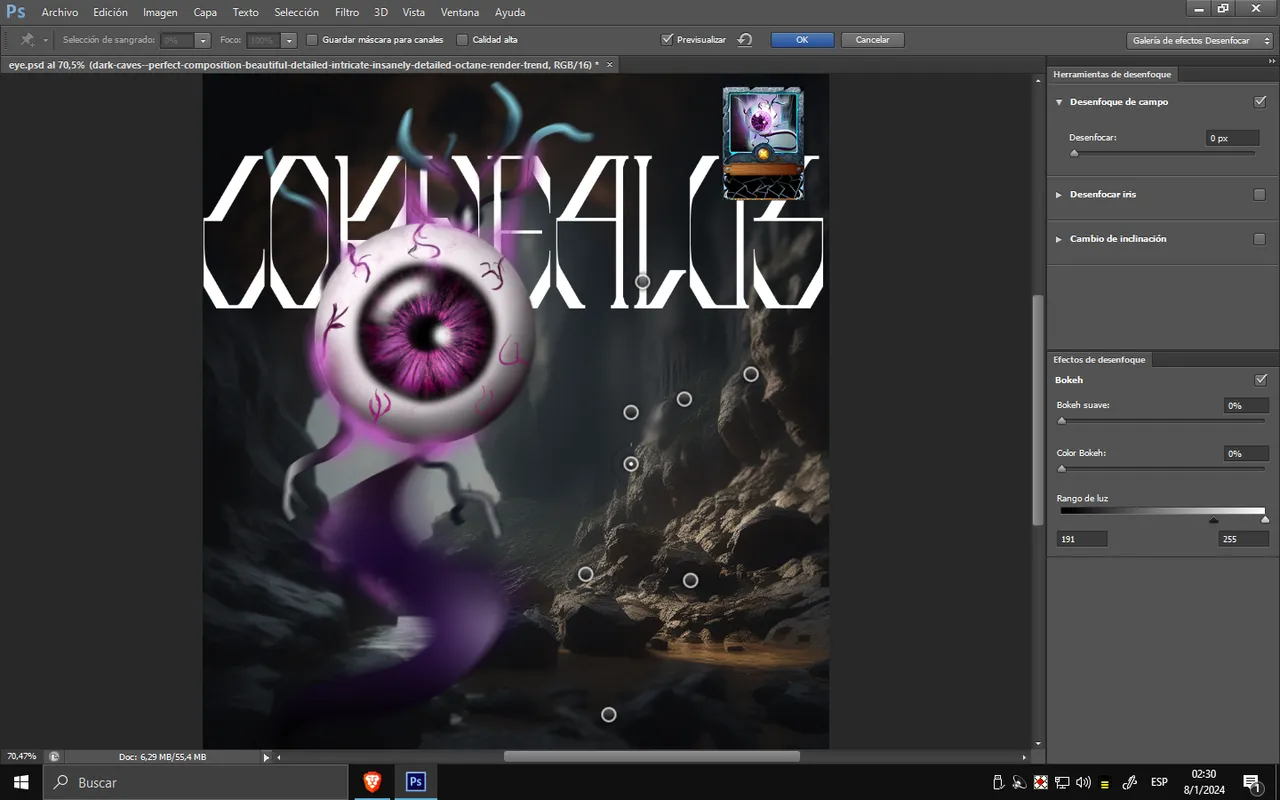Click the status bar export icon beside zoom
This screenshot has width=1280, height=800.
click(53, 757)
